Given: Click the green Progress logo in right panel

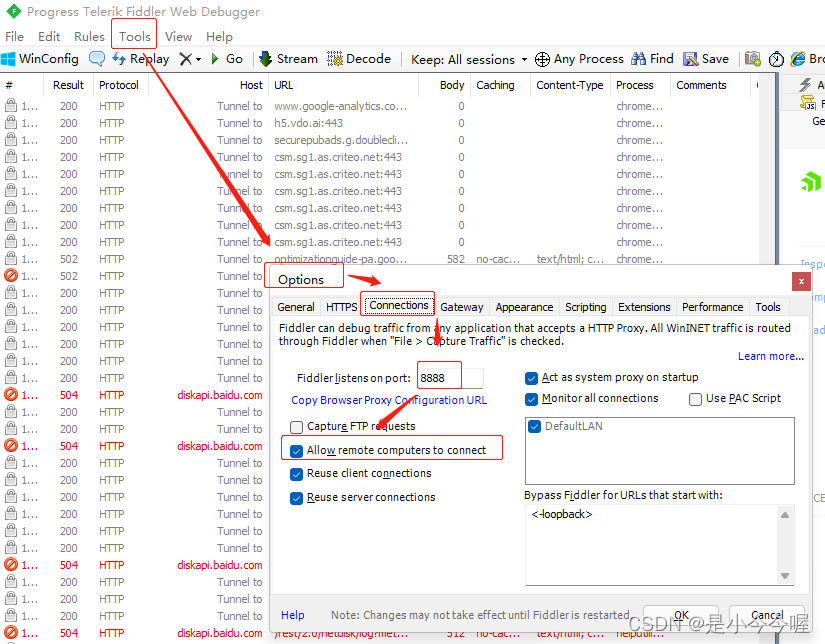Looking at the screenshot, I should 811,182.
